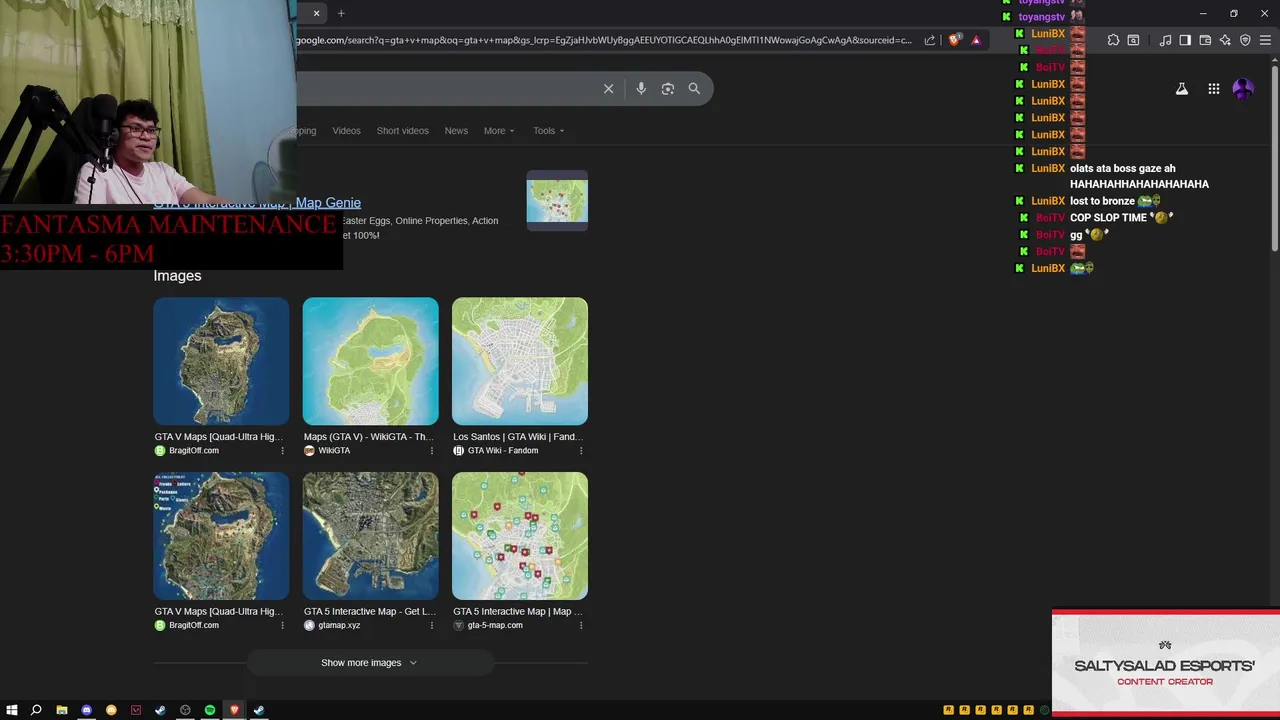
Task: Open the Los Santos Fandom map image
Action: (520, 361)
